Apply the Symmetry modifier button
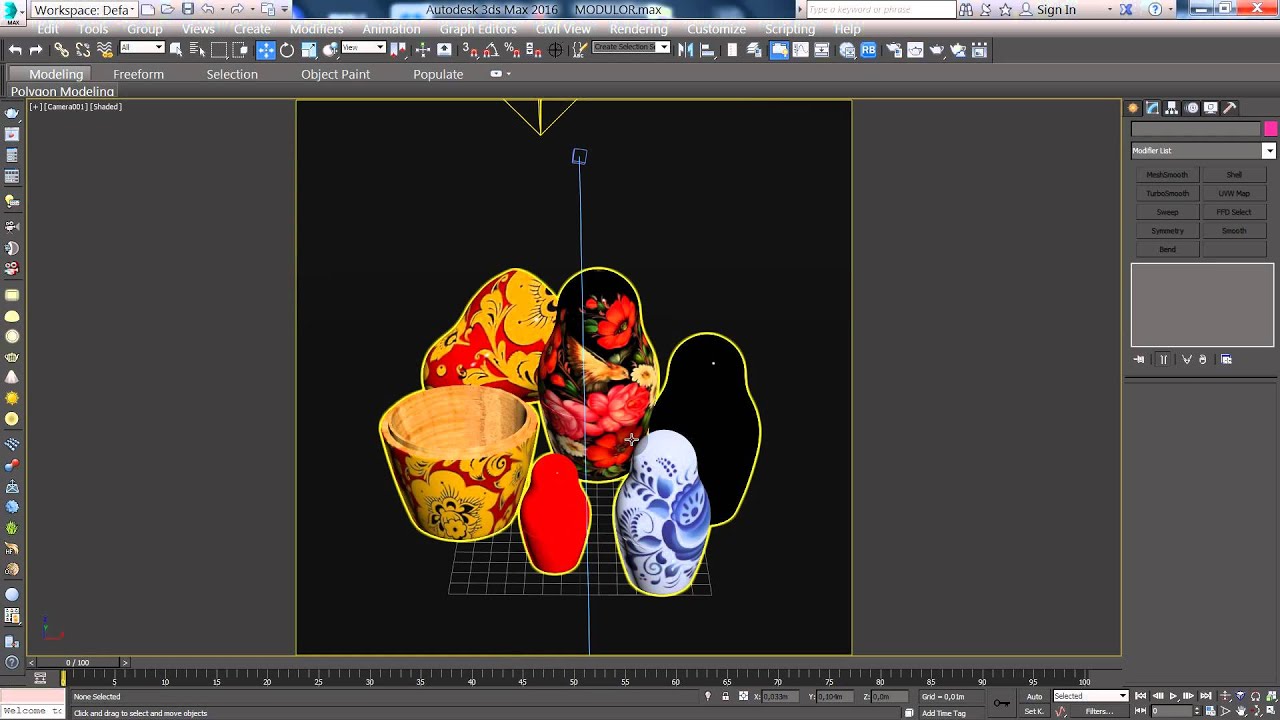This screenshot has width=1280, height=720. [1167, 231]
